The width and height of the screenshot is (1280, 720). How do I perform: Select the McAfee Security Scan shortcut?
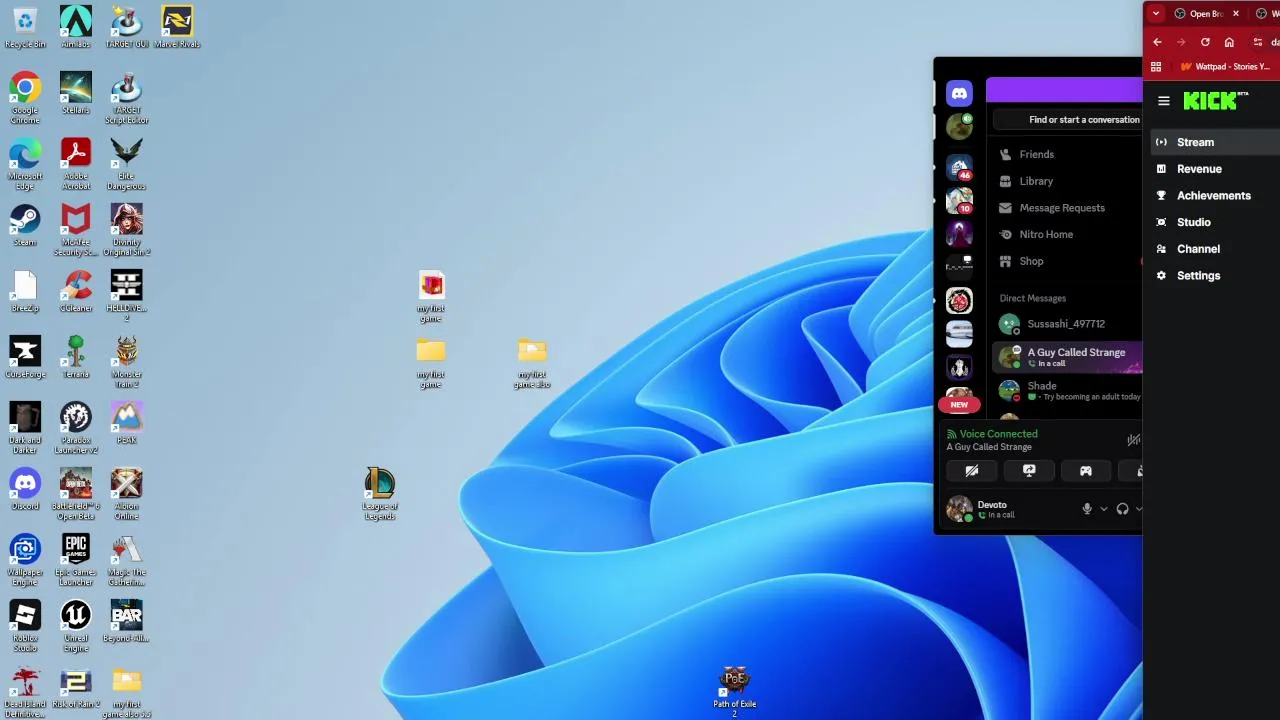point(76,230)
